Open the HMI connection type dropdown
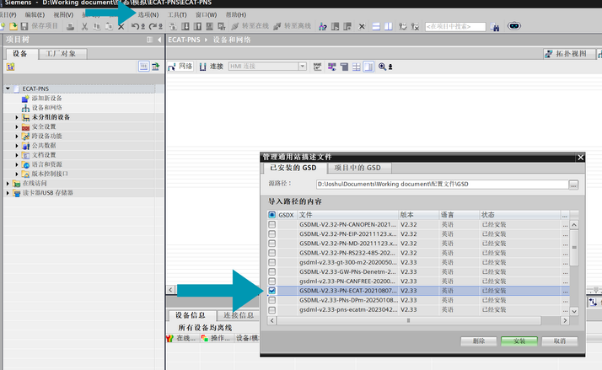 (x=303, y=66)
